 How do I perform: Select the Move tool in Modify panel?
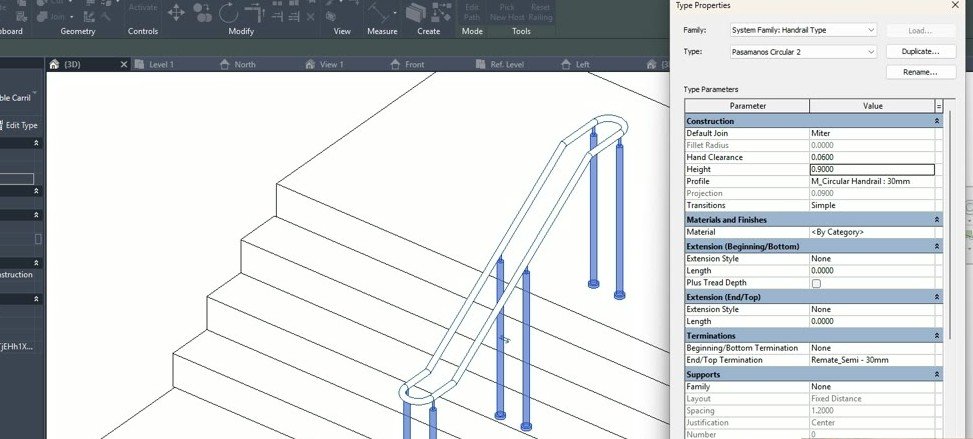pos(176,12)
